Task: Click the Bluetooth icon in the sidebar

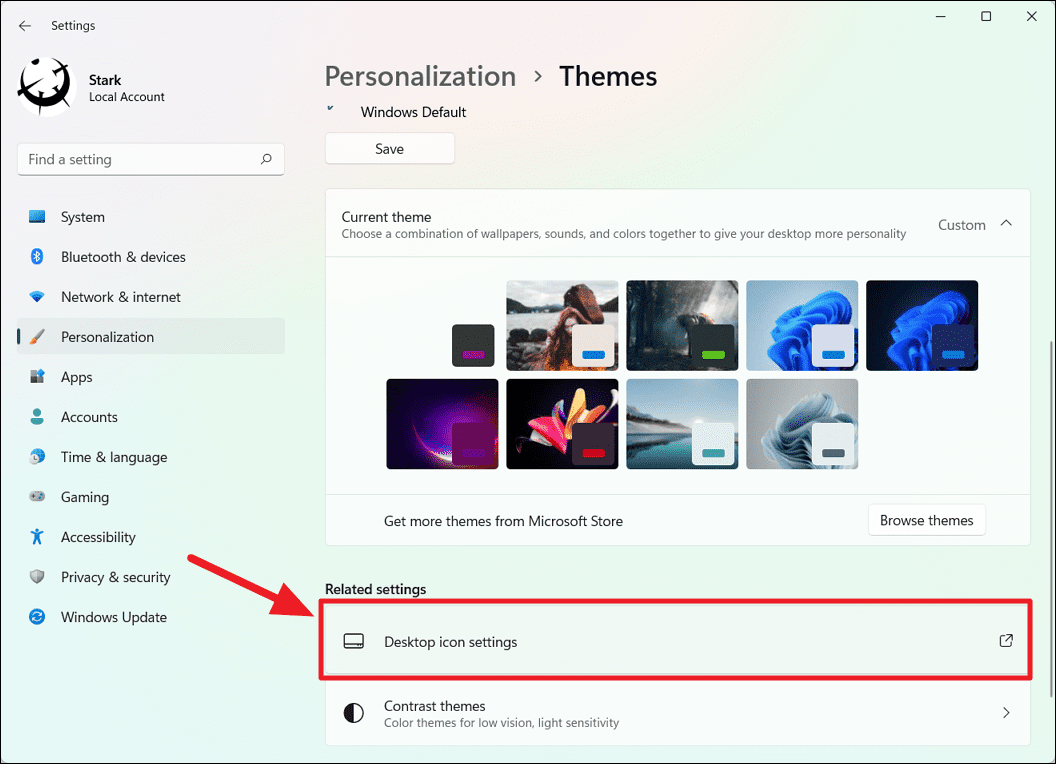Action: click(x=37, y=257)
